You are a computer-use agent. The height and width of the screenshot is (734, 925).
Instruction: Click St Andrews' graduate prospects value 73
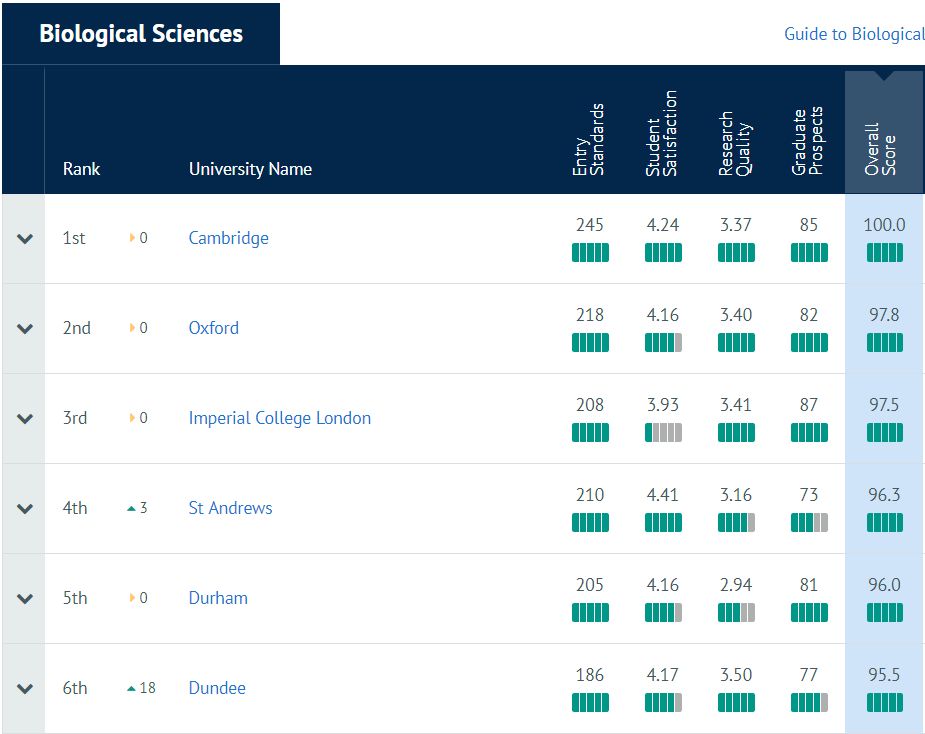(x=809, y=494)
